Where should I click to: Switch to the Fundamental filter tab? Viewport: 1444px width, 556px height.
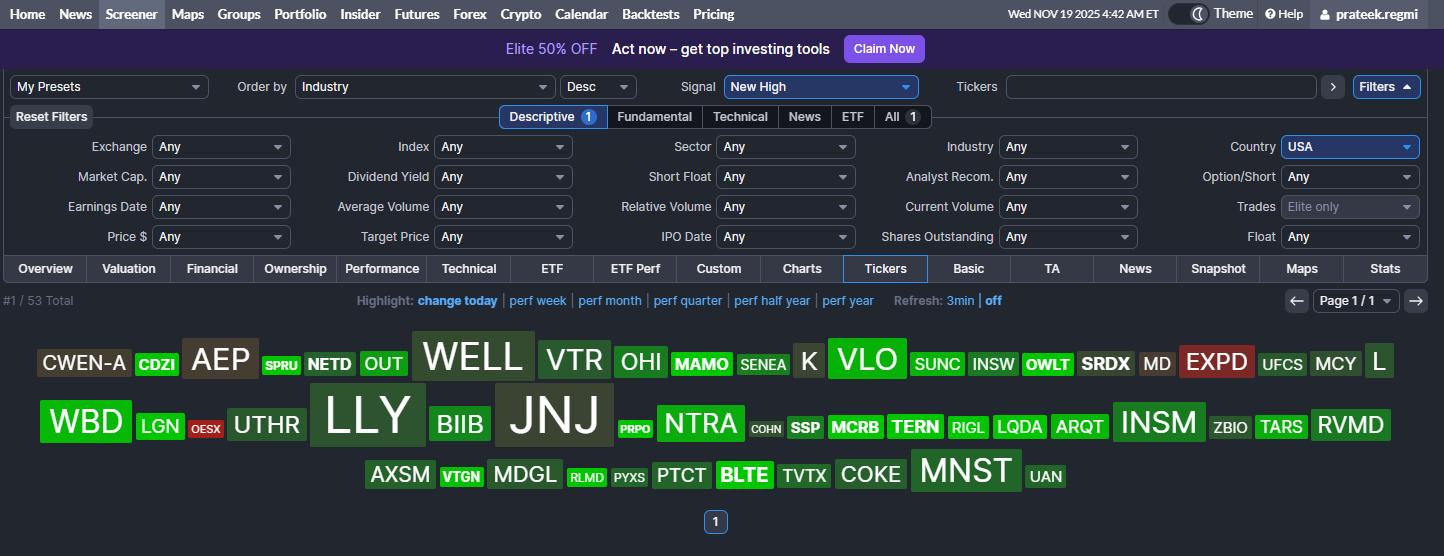pyautogui.click(x=654, y=117)
